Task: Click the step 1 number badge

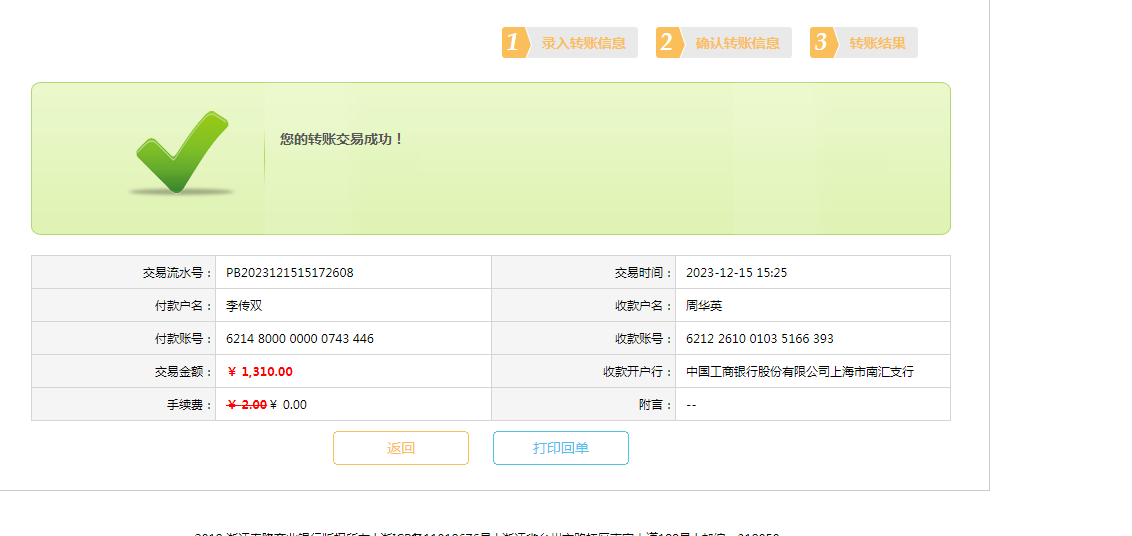Action: (x=514, y=43)
